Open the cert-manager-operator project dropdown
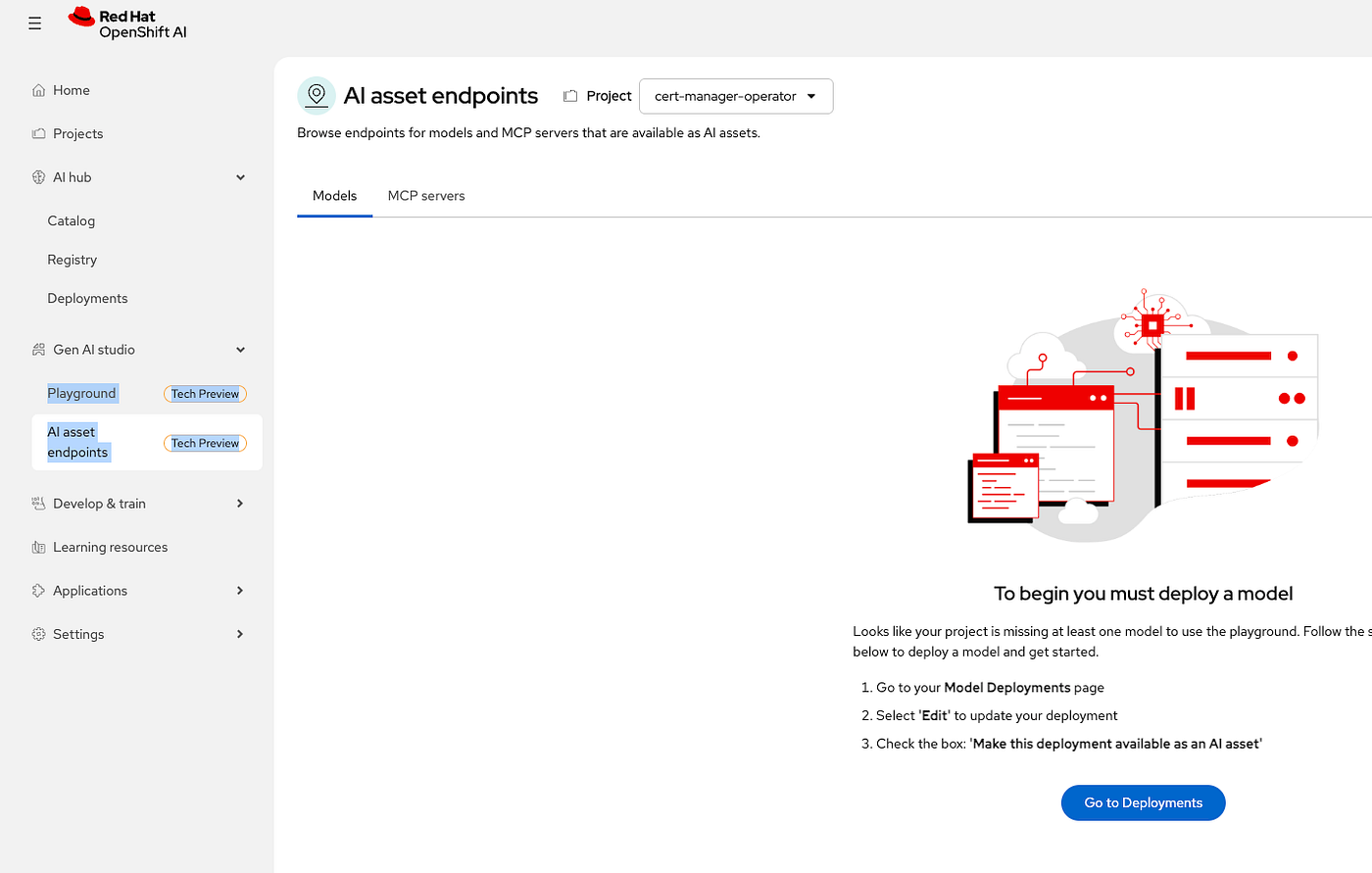This screenshot has width=1372, height=873. [x=736, y=96]
